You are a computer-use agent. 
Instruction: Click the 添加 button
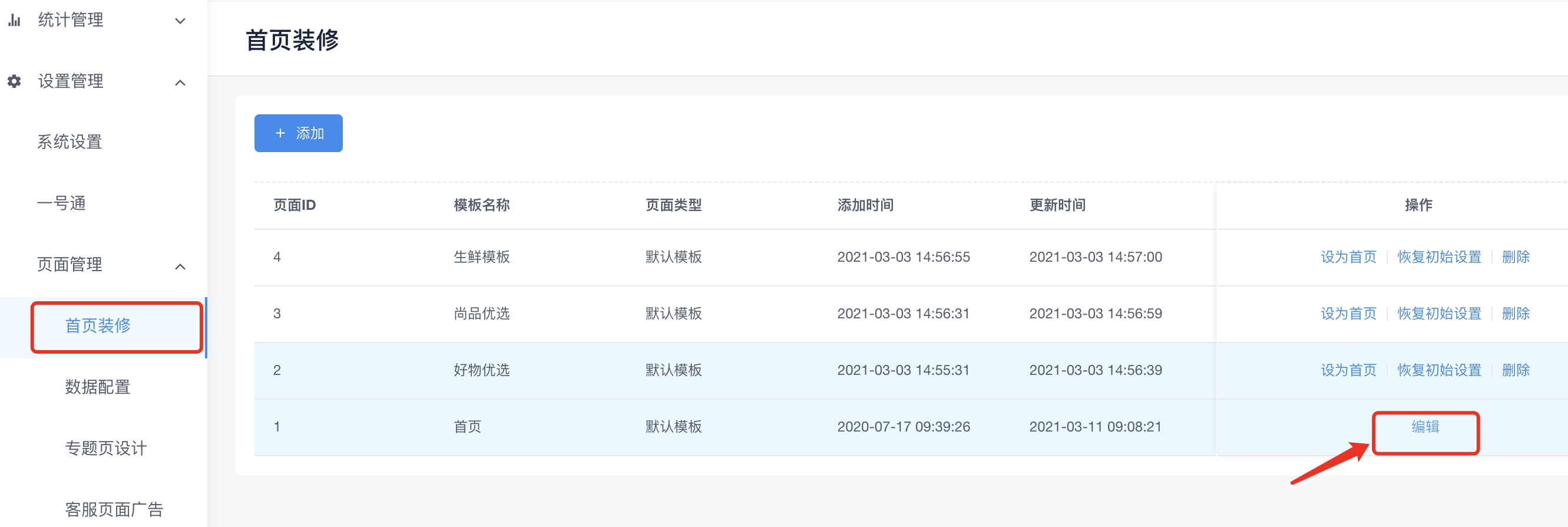point(298,133)
